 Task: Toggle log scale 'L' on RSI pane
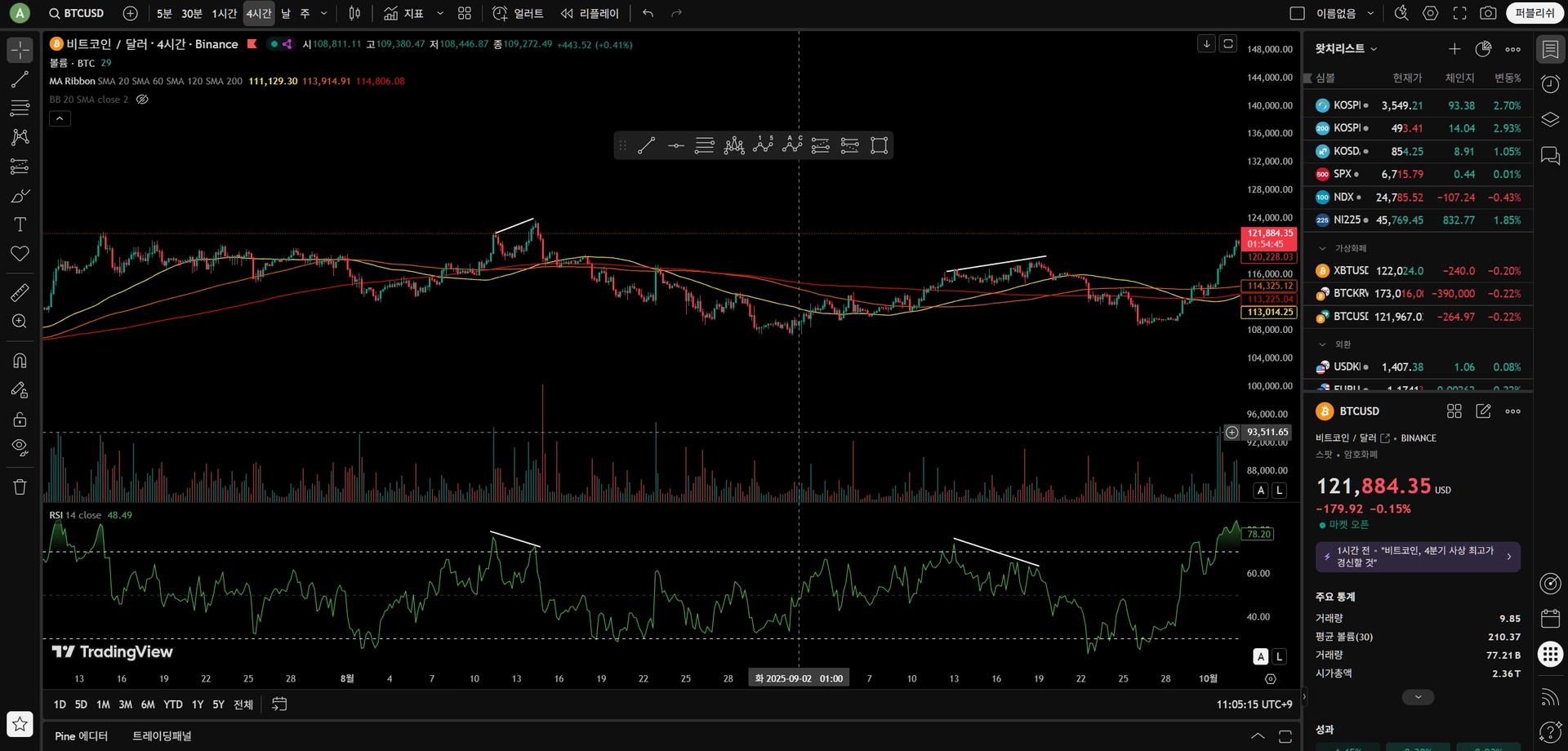(1279, 656)
